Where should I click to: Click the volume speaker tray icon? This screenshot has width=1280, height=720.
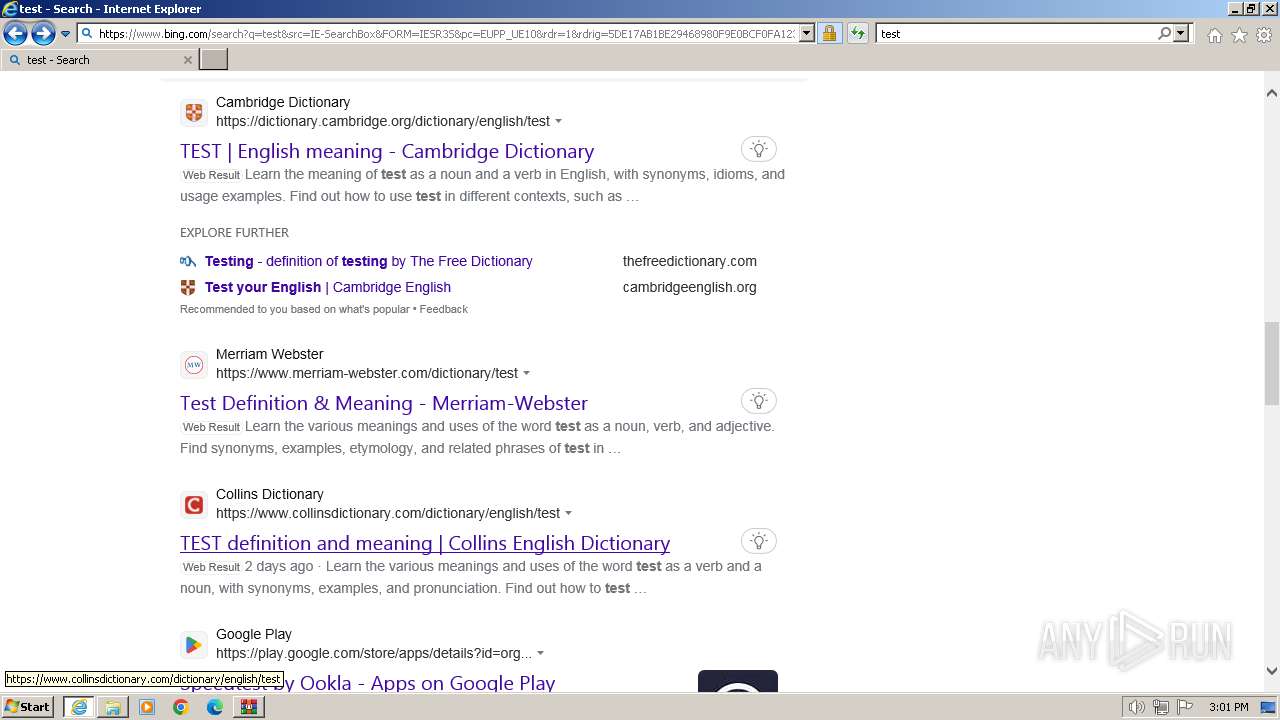[x=1137, y=707]
